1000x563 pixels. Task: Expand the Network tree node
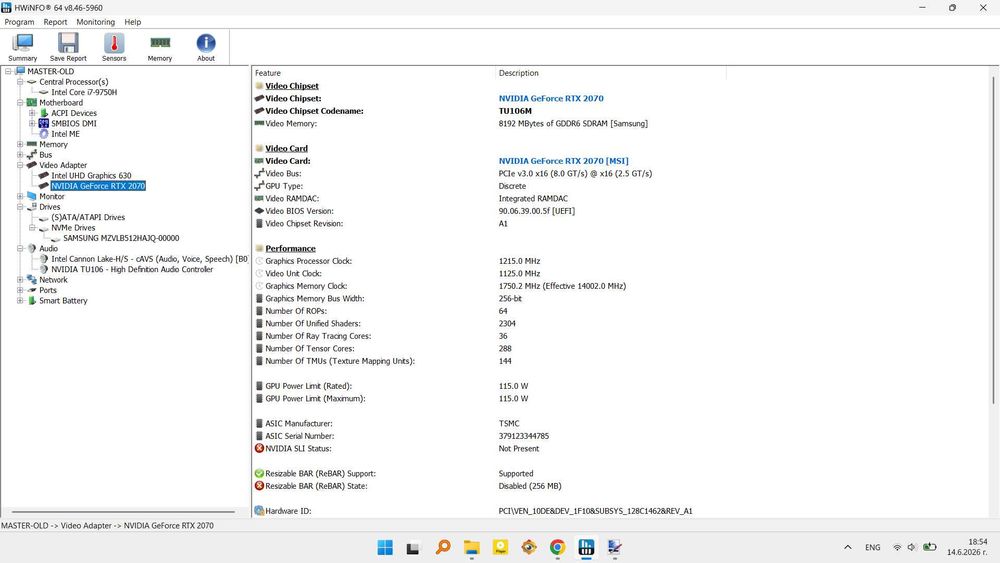[20, 280]
